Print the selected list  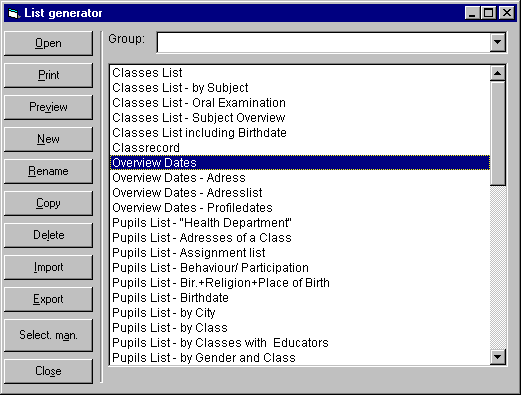[x=48, y=75]
